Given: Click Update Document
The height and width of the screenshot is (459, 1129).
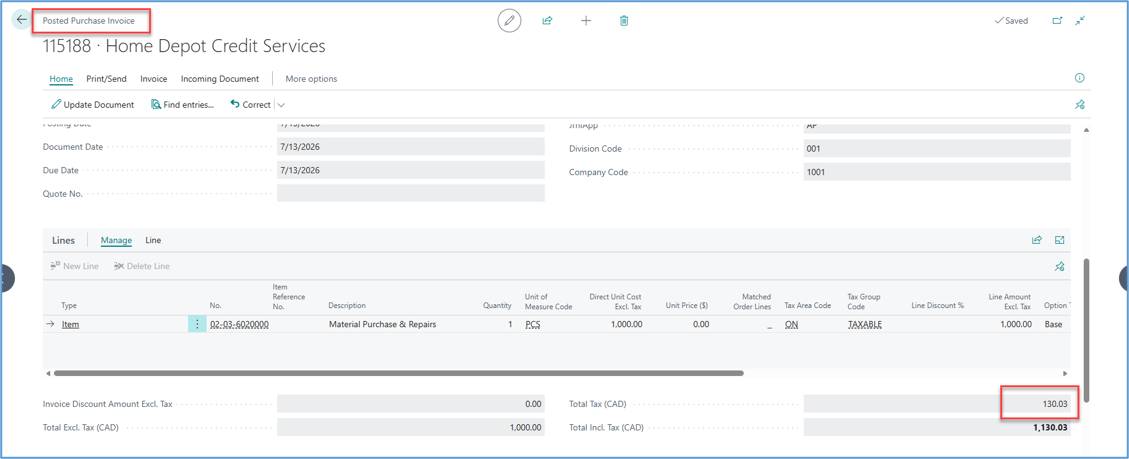Looking at the screenshot, I should tap(93, 104).
